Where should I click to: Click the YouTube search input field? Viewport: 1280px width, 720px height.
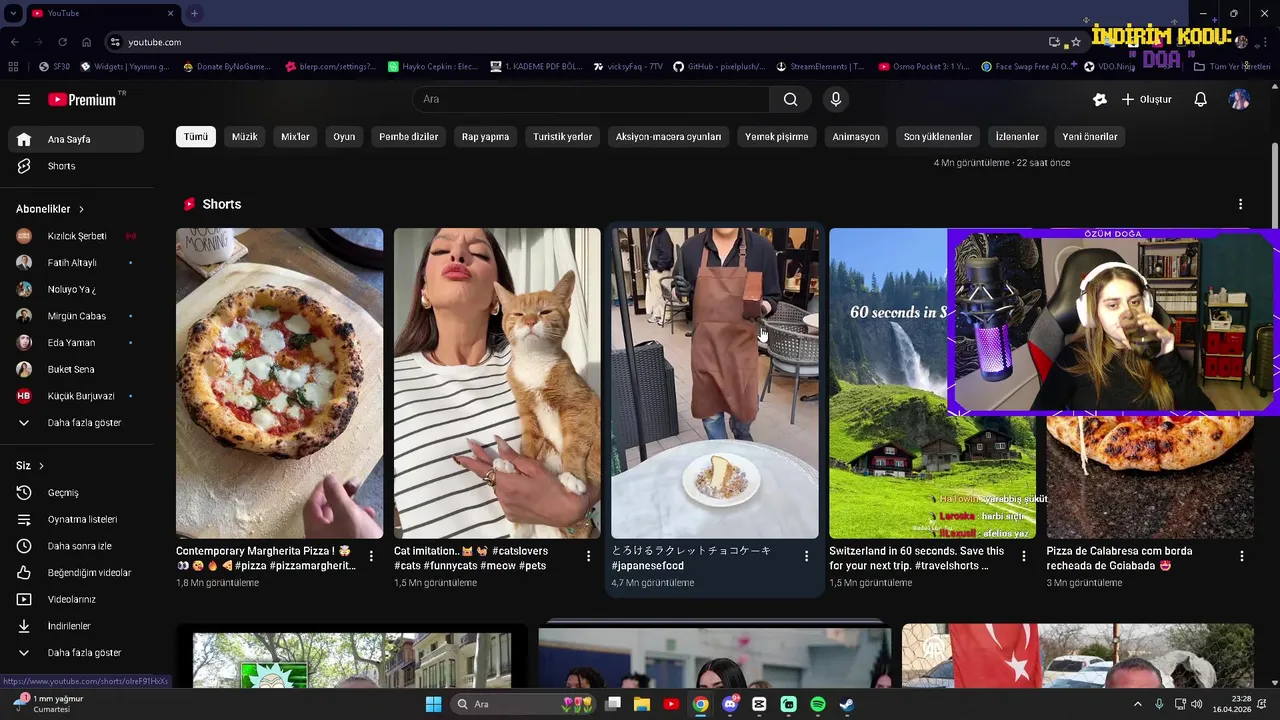[590, 99]
